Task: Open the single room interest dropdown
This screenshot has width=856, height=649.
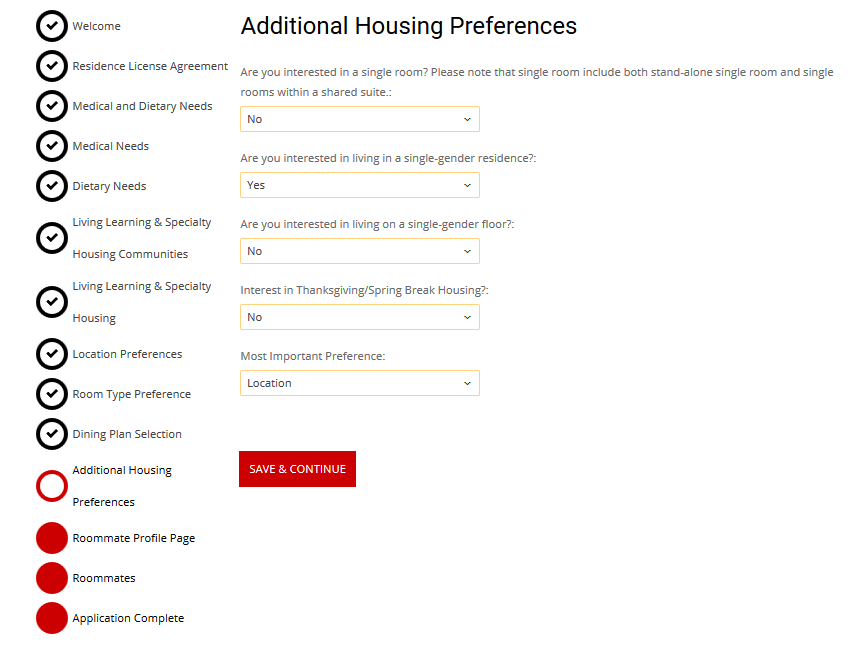Action: tap(360, 119)
